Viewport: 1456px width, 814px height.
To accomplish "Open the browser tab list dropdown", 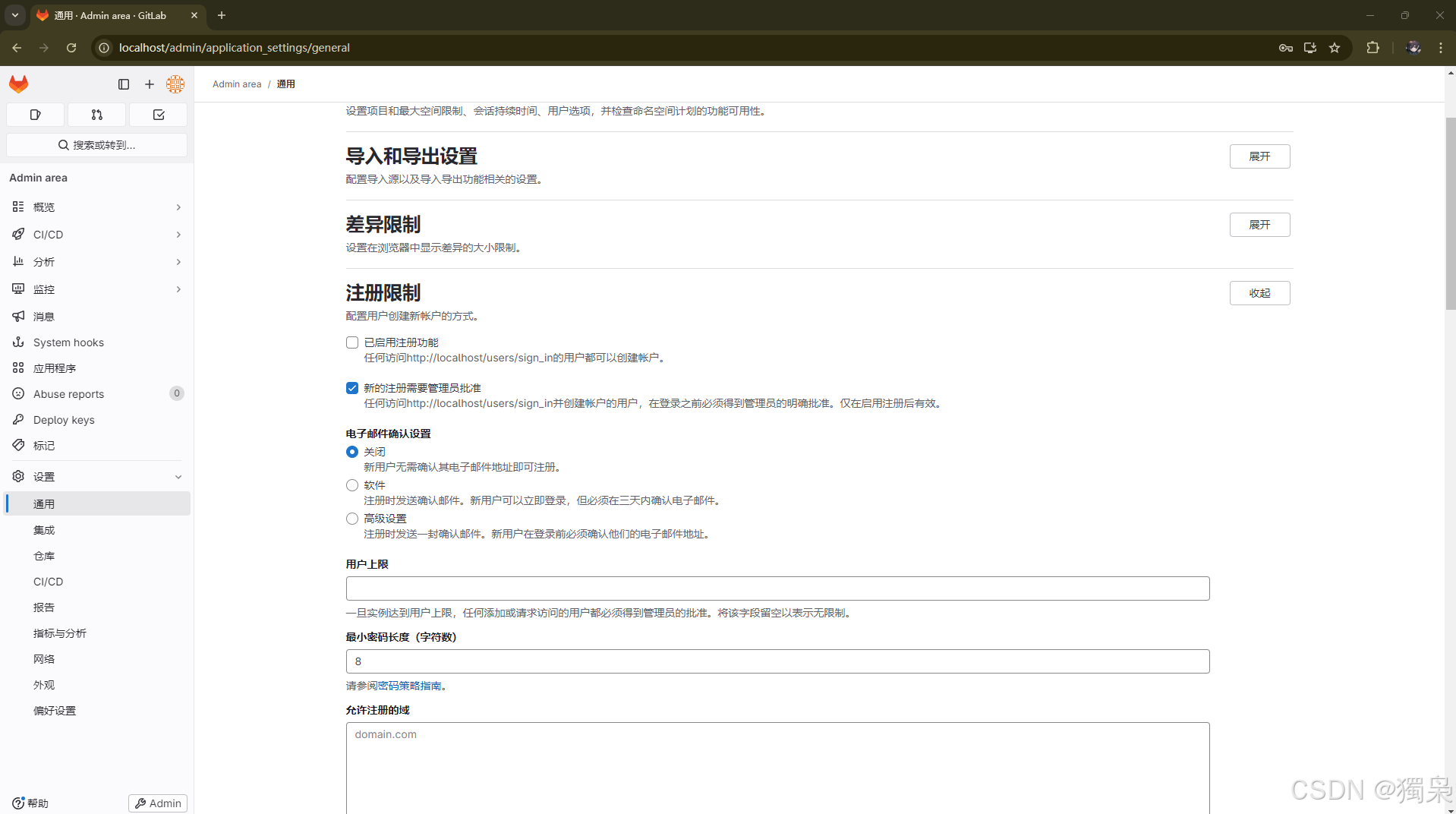I will (x=14, y=15).
